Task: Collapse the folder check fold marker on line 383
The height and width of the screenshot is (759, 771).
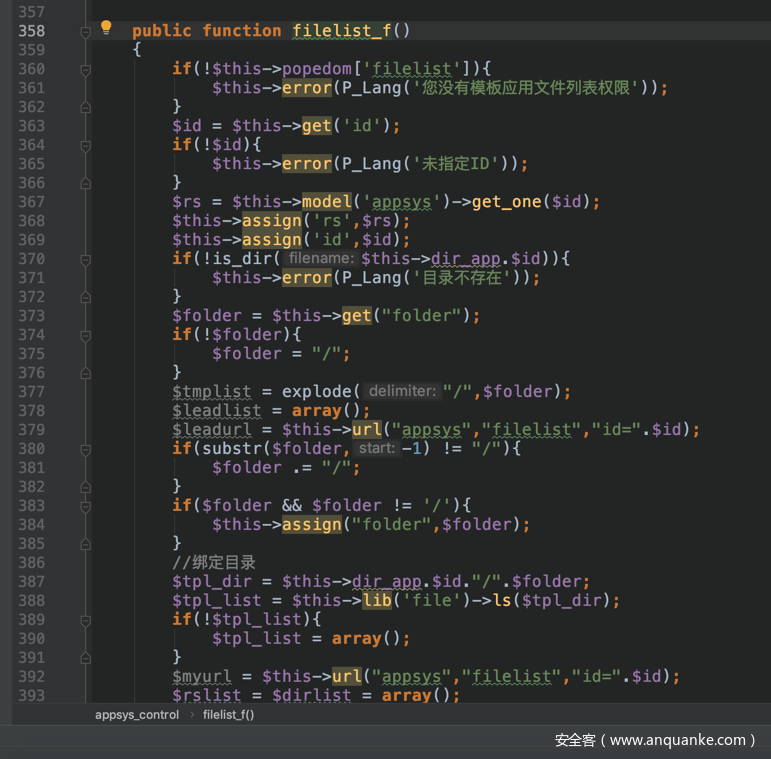Action: [x=86, y=507]
